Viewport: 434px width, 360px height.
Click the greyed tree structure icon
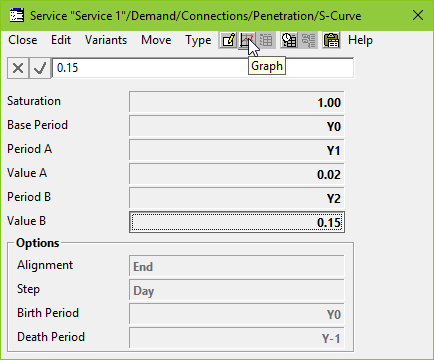click(308, 40)
